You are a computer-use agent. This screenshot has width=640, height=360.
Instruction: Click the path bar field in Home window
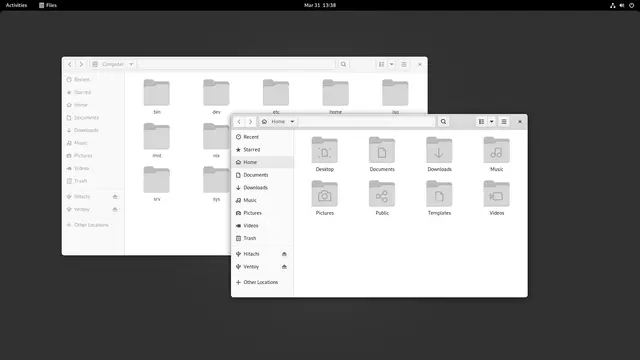(367, 122)
